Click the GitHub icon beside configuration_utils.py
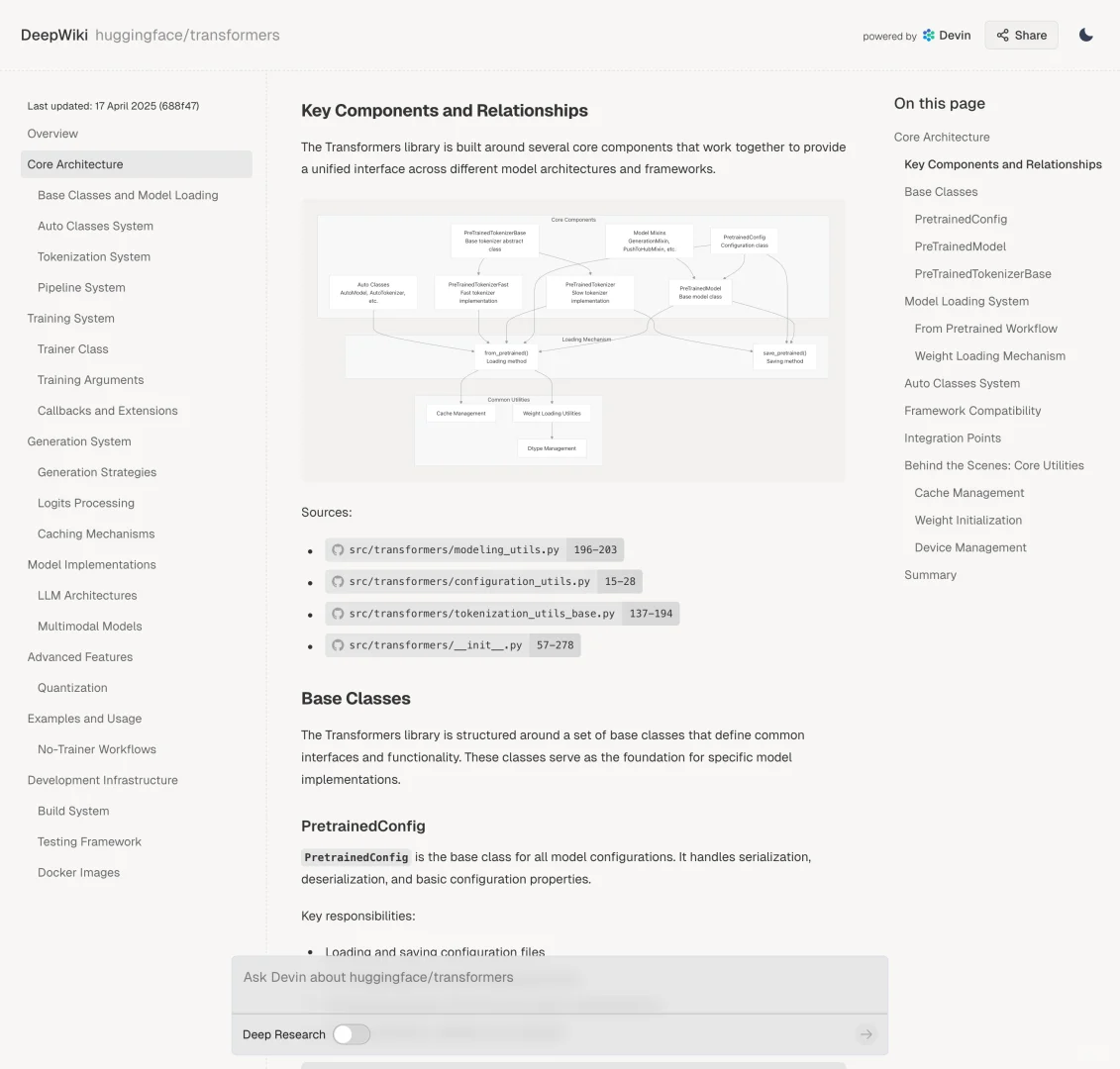The height and width of the screenshot is (1069, 1120). pyautogui.click(x=339, y=581)
